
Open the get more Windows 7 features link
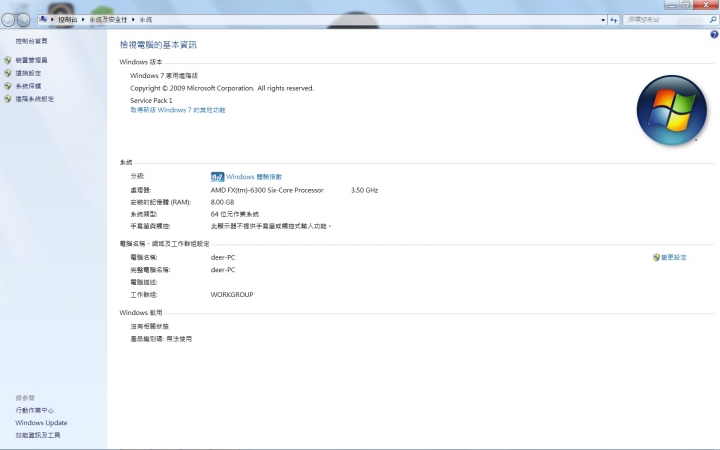[x=178, y=110]
